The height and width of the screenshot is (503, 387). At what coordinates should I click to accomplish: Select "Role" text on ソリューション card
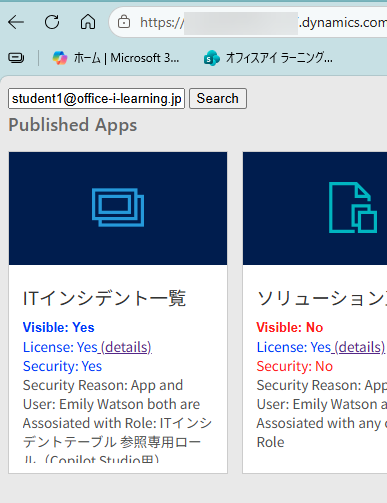[x=270, y=442]
